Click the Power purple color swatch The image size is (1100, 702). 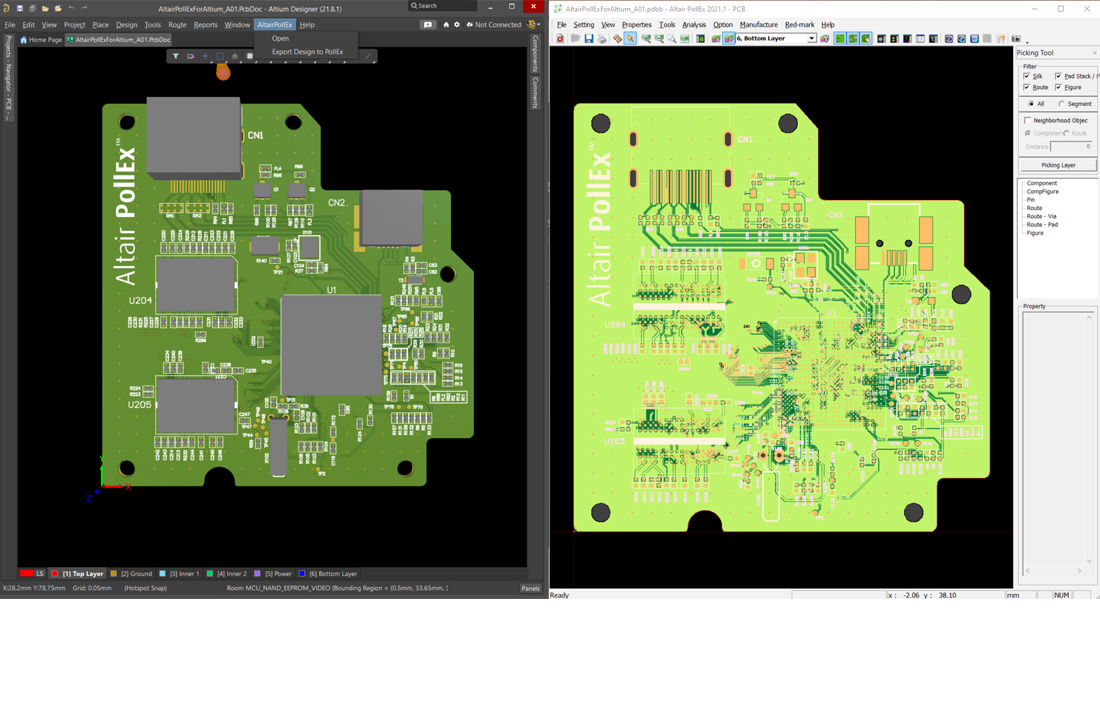pos(257,574)
